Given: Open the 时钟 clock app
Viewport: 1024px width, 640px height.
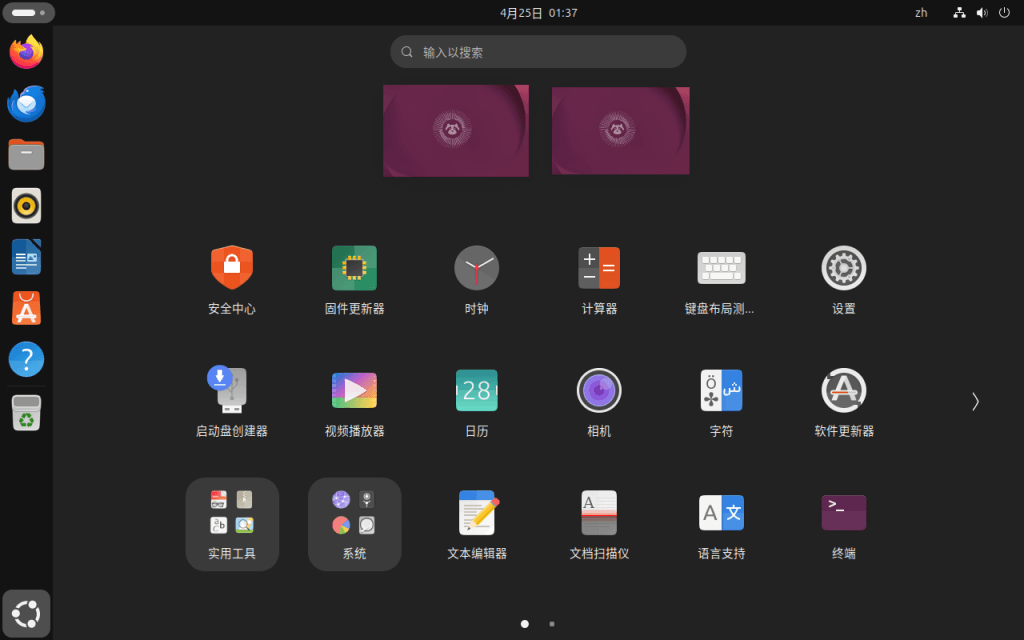Looking at the screenshot, I should tap(477, 280).
